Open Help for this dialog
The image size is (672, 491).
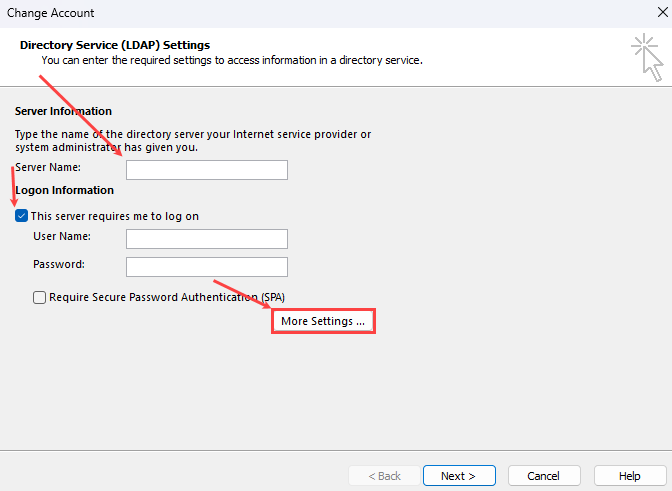[x=629, y=475]
